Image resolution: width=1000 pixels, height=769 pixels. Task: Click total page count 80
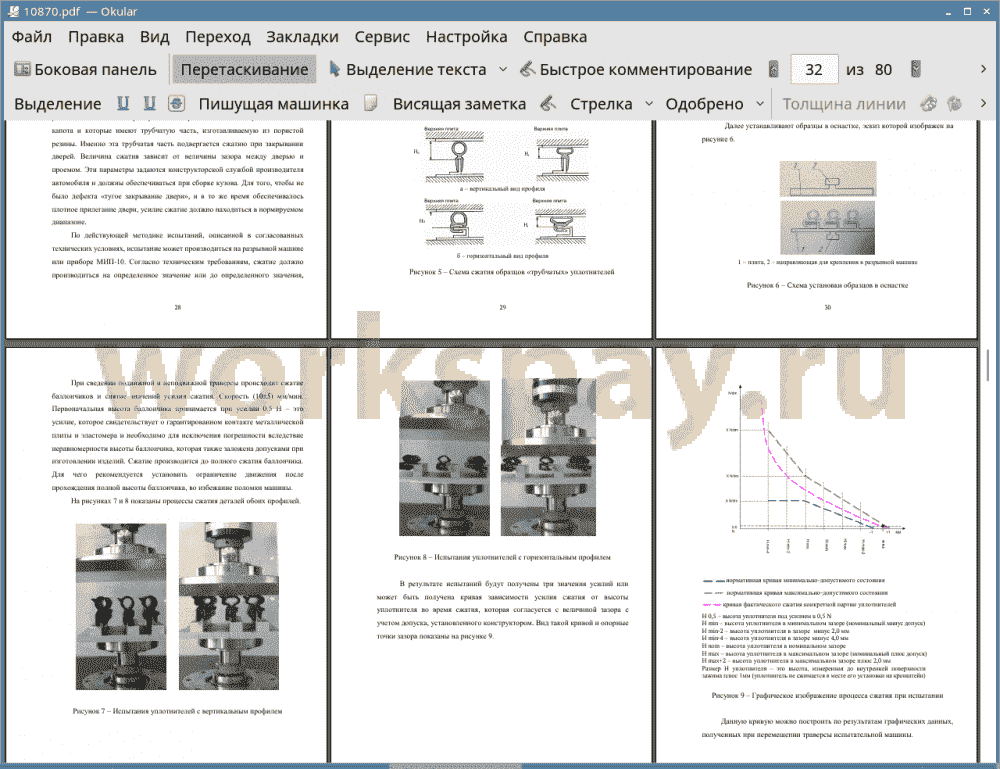[x=883, y=70]
